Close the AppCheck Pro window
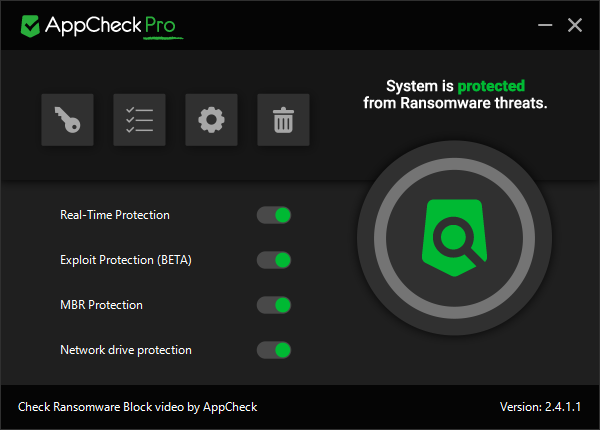This screenshot has height=430, width=600. point(574,25)
